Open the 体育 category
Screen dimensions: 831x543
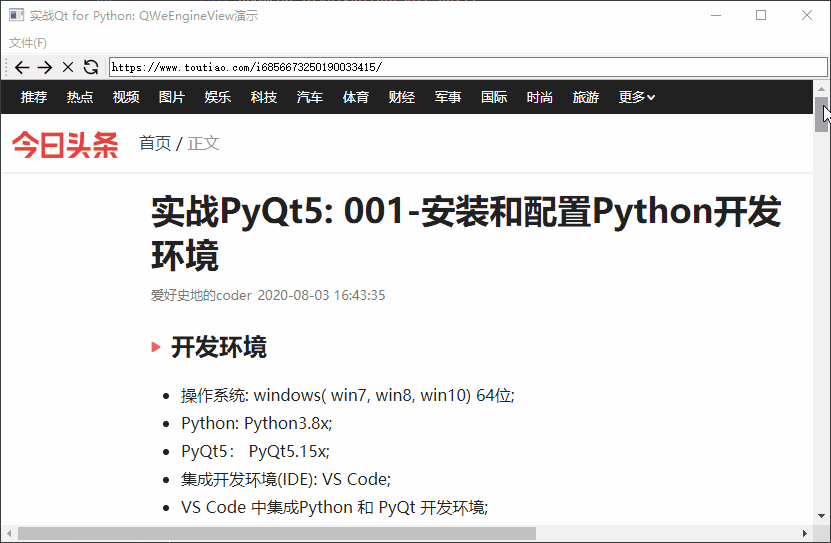pos(356,97)
